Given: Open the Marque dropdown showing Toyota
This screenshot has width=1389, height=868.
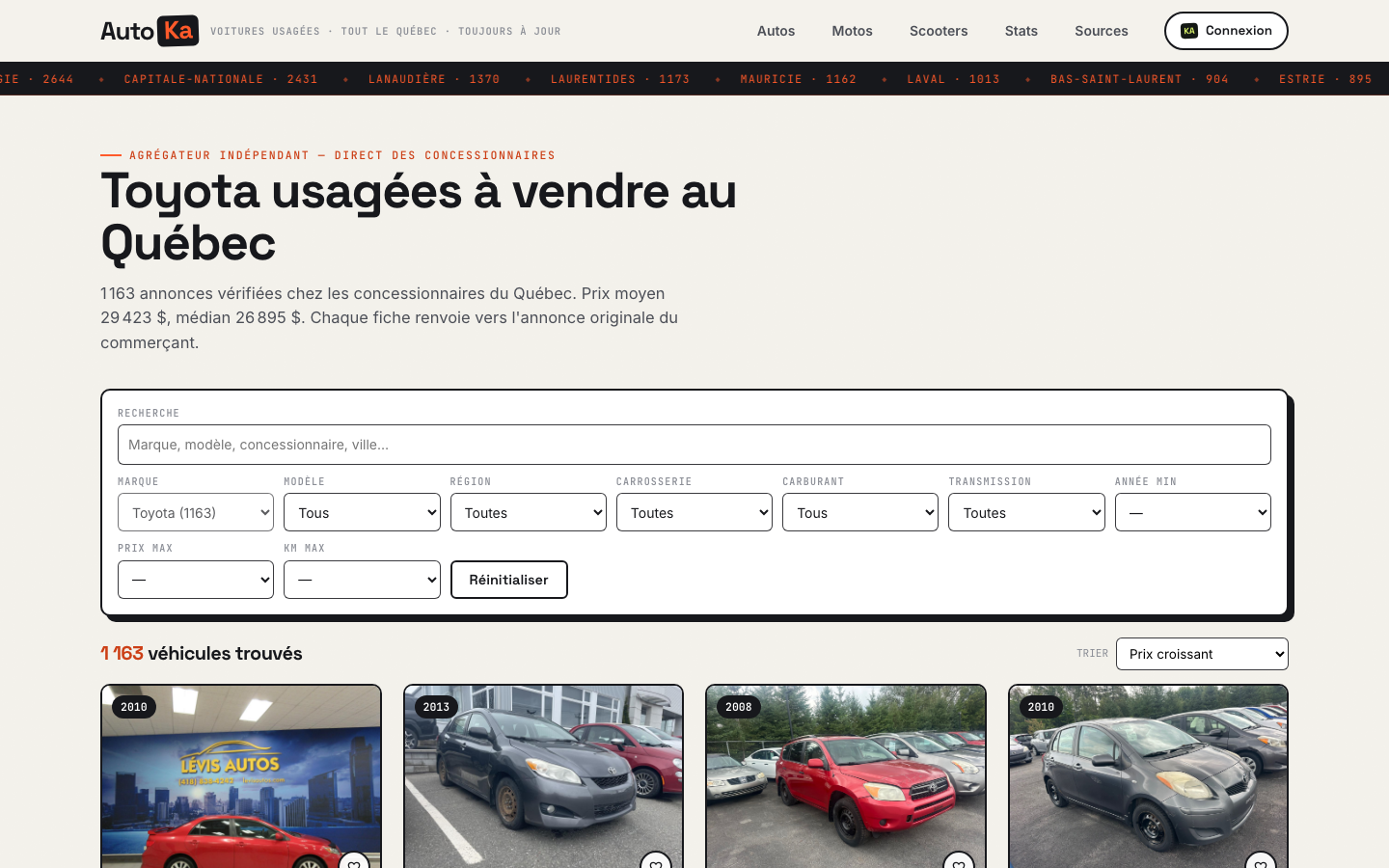Looking at the screenshot, I should (x=196, y=512).
